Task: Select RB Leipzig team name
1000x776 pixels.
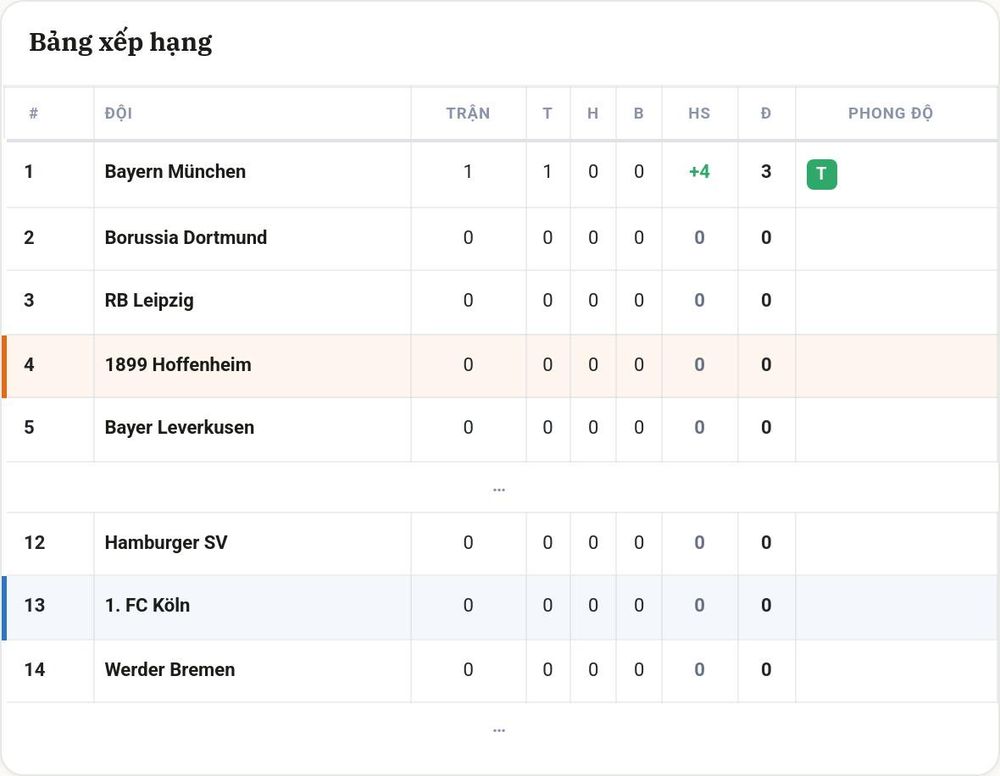Action: [x=149, y=300]
